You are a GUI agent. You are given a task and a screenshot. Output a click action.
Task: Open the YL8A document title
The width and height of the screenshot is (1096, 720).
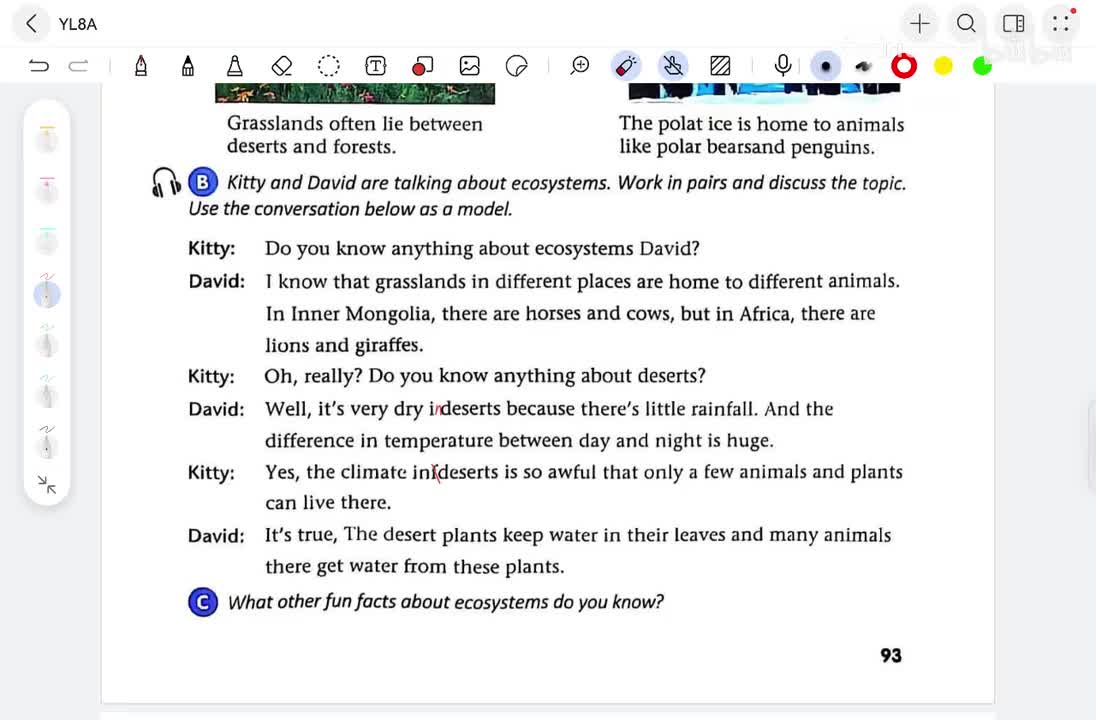[78, 24]
